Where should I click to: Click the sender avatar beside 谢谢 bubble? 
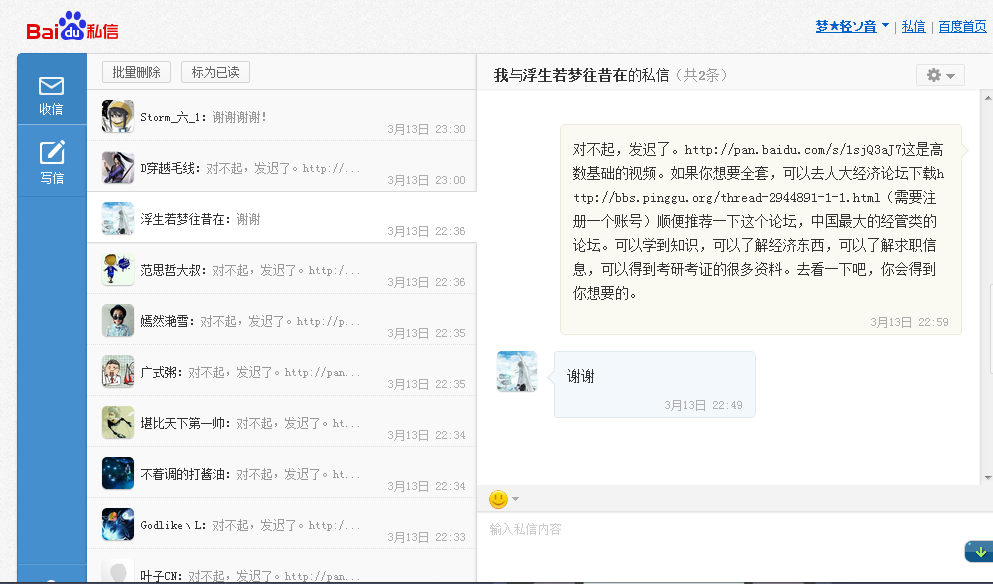tap(517, 371)
